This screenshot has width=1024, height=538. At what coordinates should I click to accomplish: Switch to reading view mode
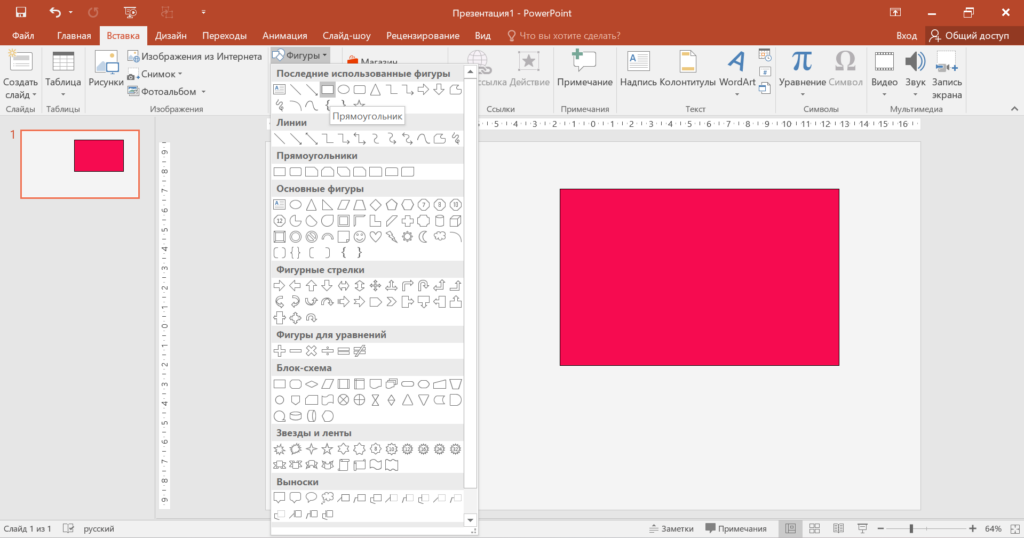click(x=838, y=528)
